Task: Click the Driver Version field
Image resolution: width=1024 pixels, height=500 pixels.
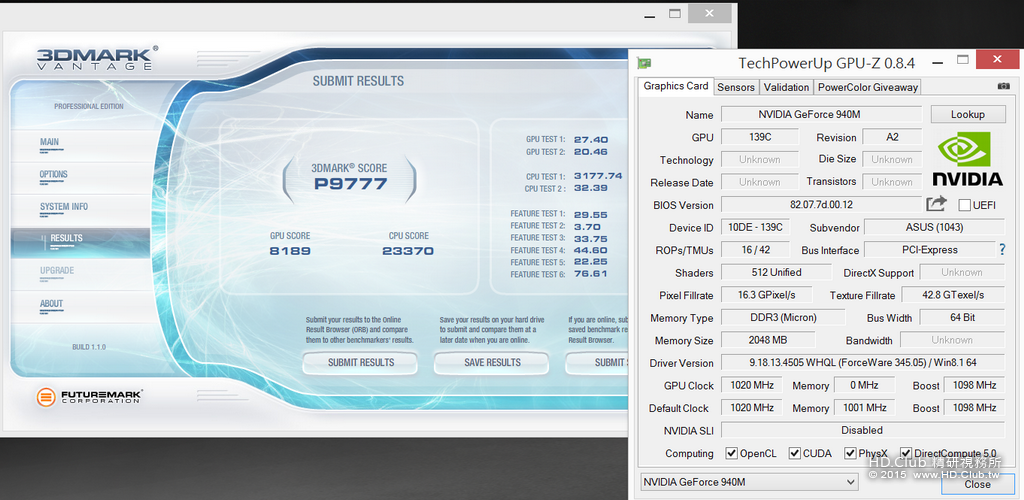Action: pos(863,362)
